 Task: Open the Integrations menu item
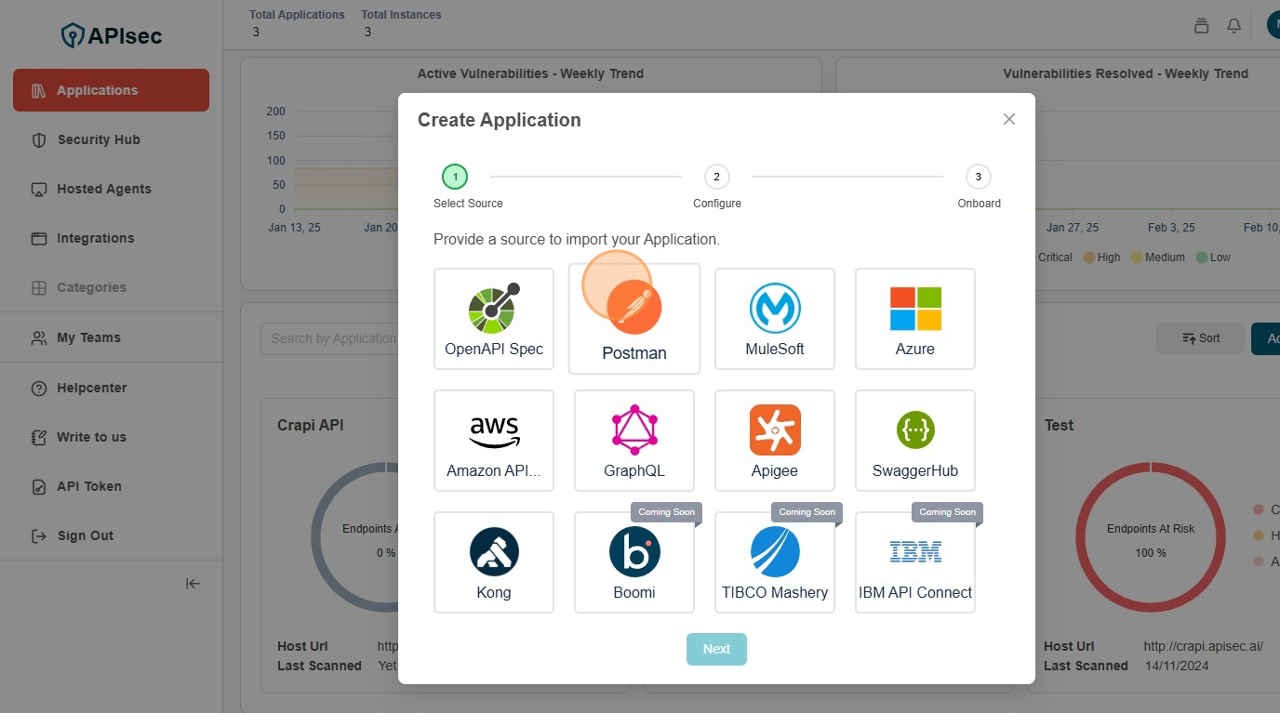[x=95, y=238]
